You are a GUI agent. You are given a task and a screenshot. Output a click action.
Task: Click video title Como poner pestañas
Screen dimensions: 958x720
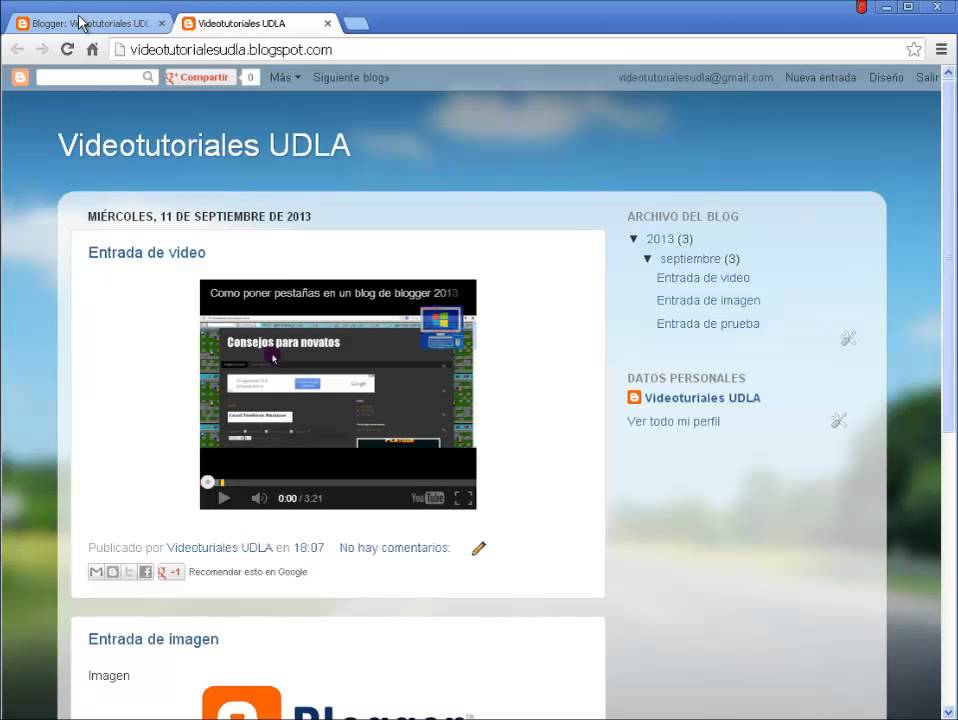tap(334, 293)
